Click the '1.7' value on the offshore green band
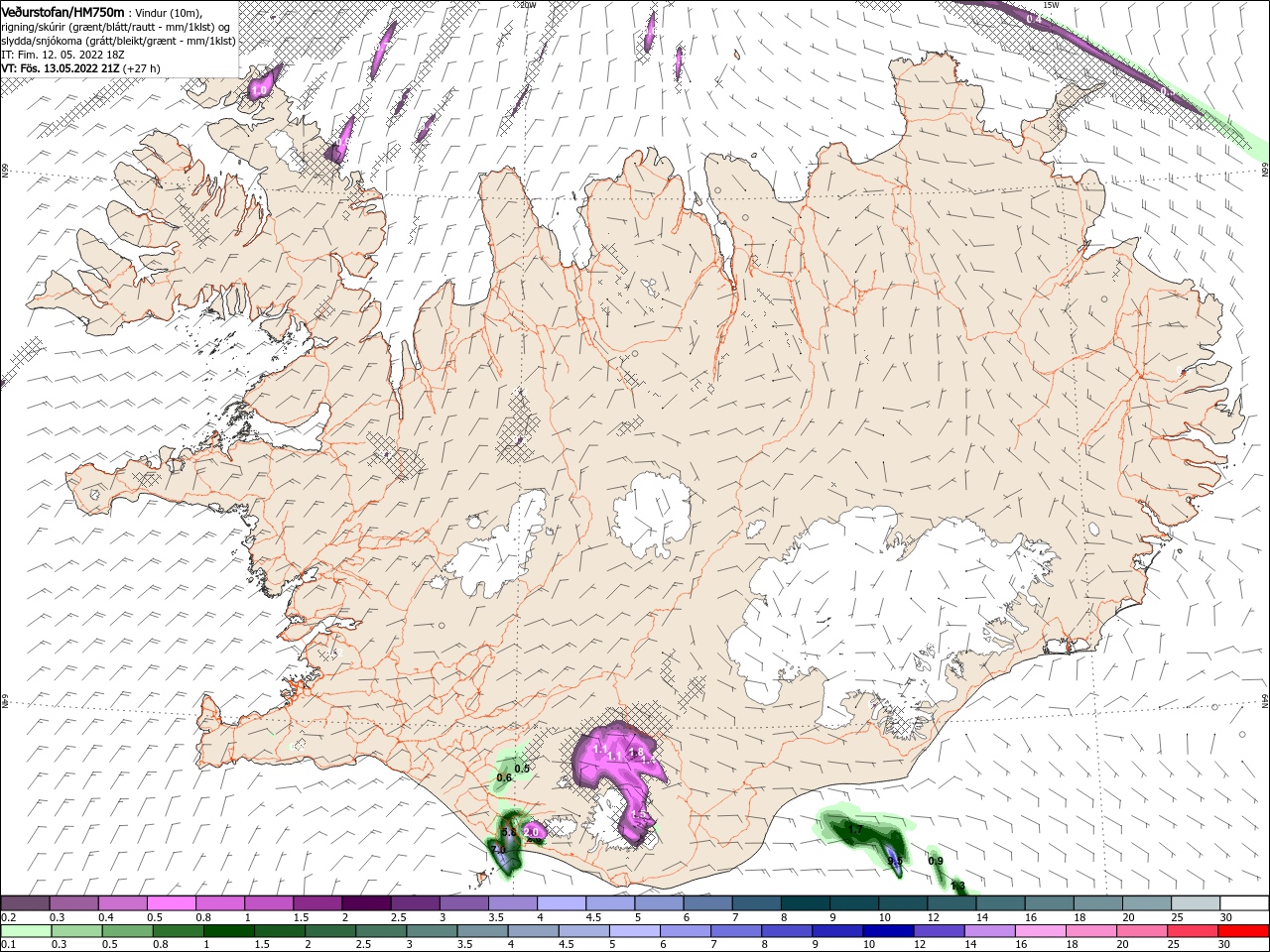Screen dimensions: 1270x952 pos(854,829)
